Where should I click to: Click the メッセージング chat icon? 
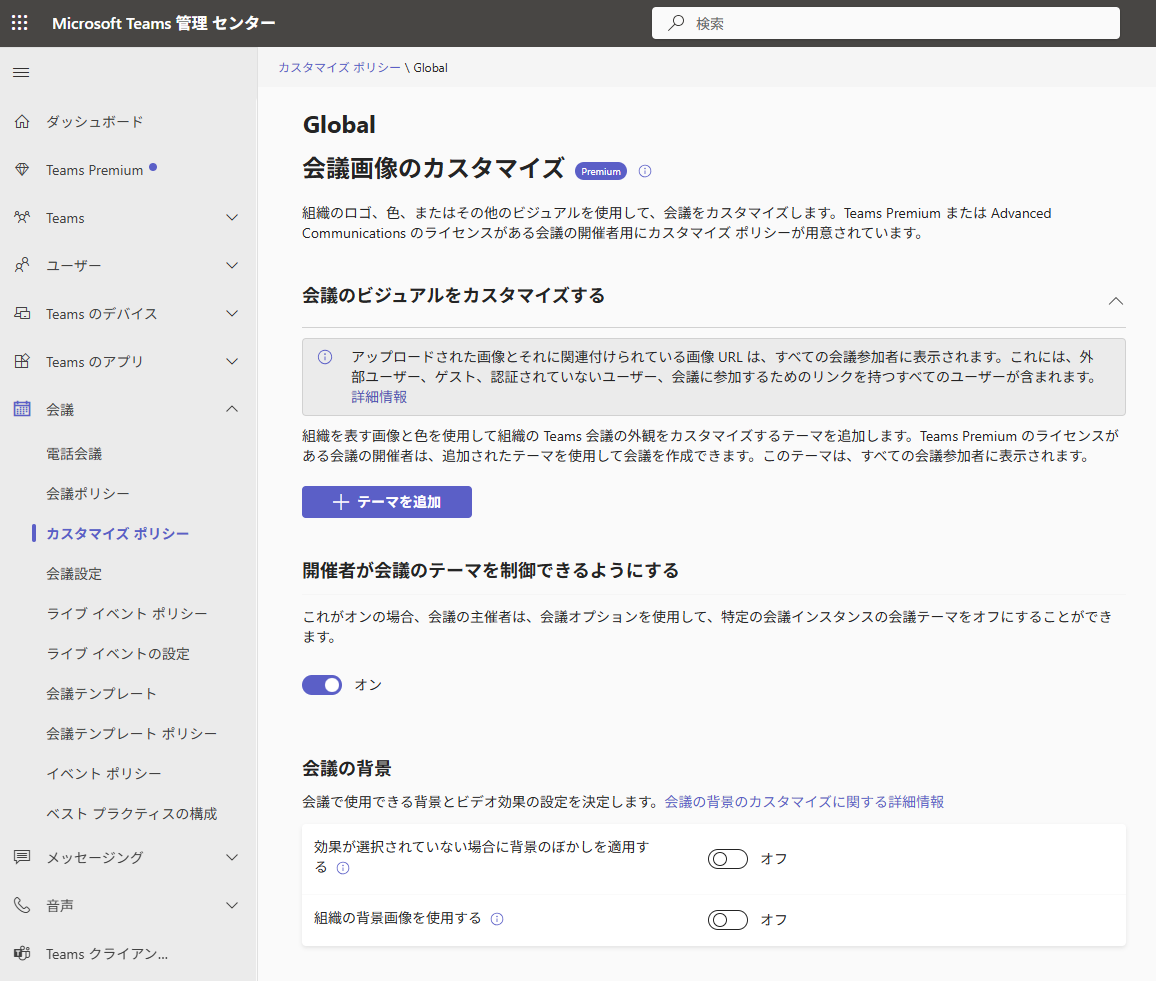22,857
